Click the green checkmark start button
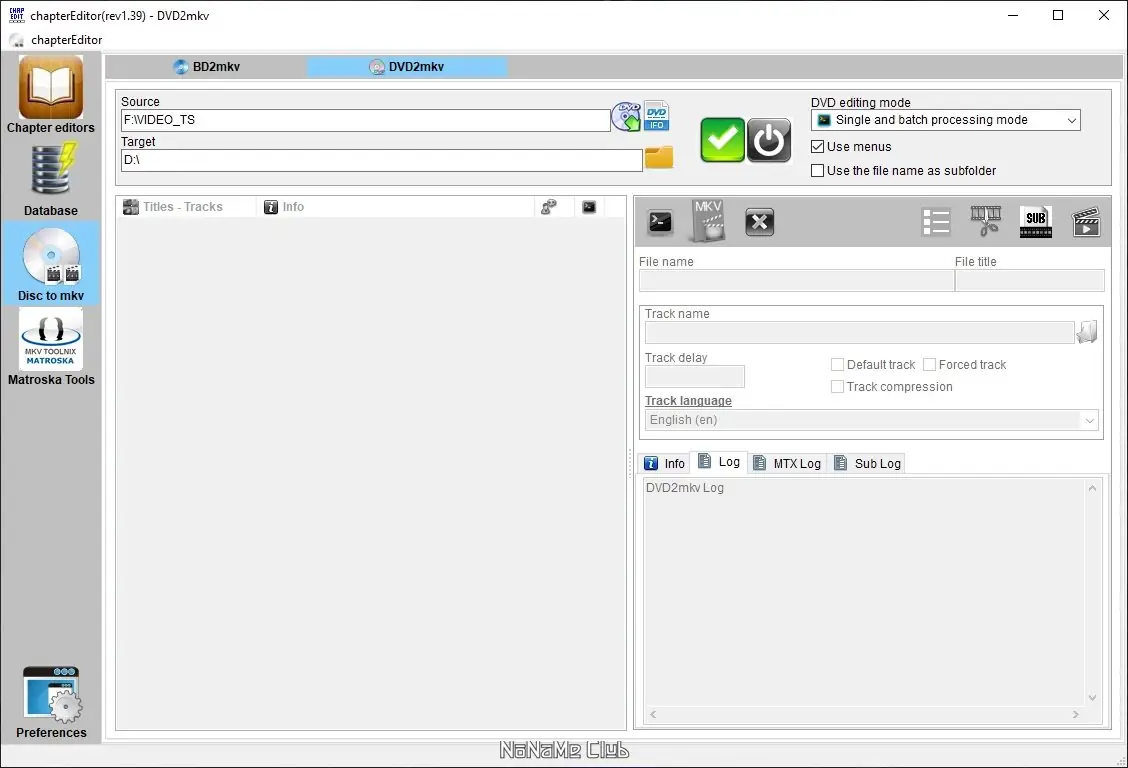Image resolution: width=1128 pixels, height=768 pixels. (x=722, y=140)
